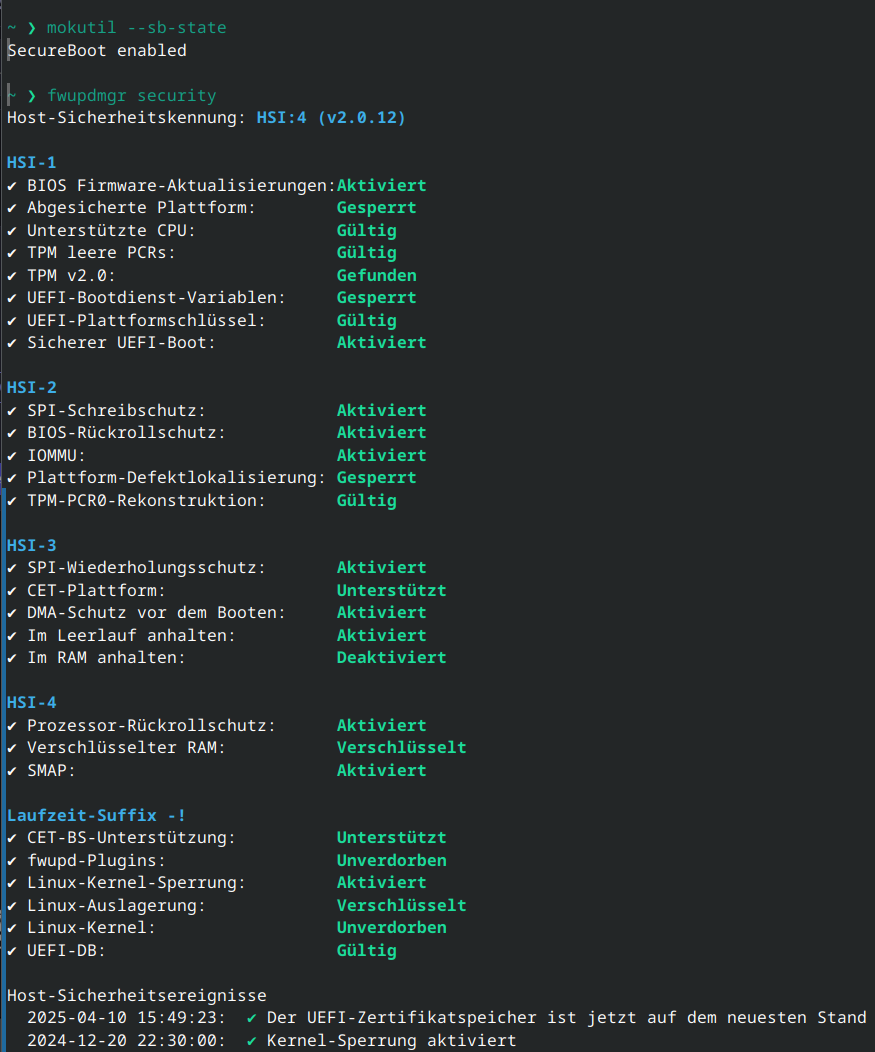The height and width of the screenshot is (1052, 875).
Task: Click the prompt chevron before fwupdmgr command
Action: [x=31, y=96]
